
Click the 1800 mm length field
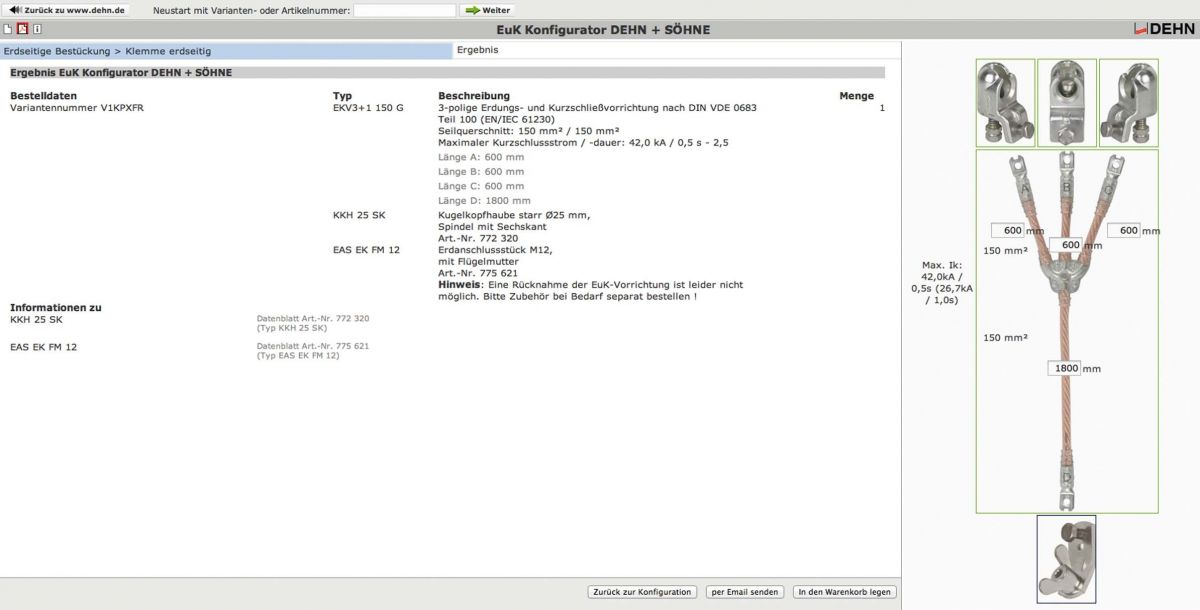click(x=1065, y=368)
